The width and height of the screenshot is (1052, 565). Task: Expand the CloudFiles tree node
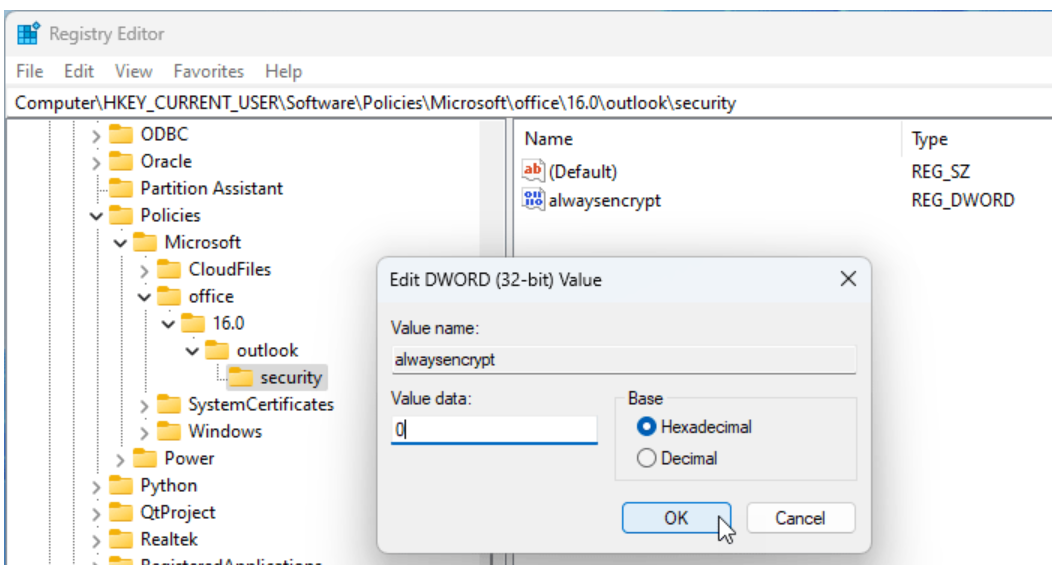(x=144, y=271)
